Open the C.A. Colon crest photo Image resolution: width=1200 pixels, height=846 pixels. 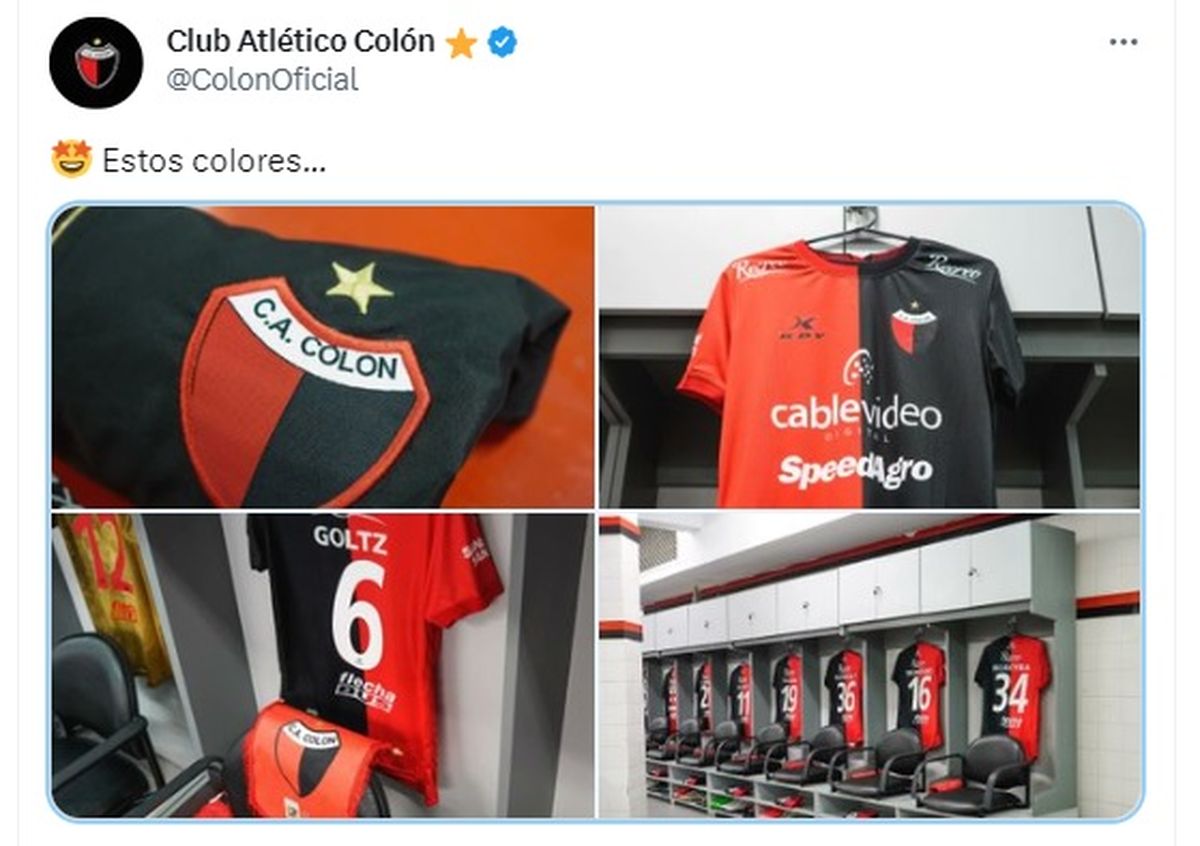(323, 357)
